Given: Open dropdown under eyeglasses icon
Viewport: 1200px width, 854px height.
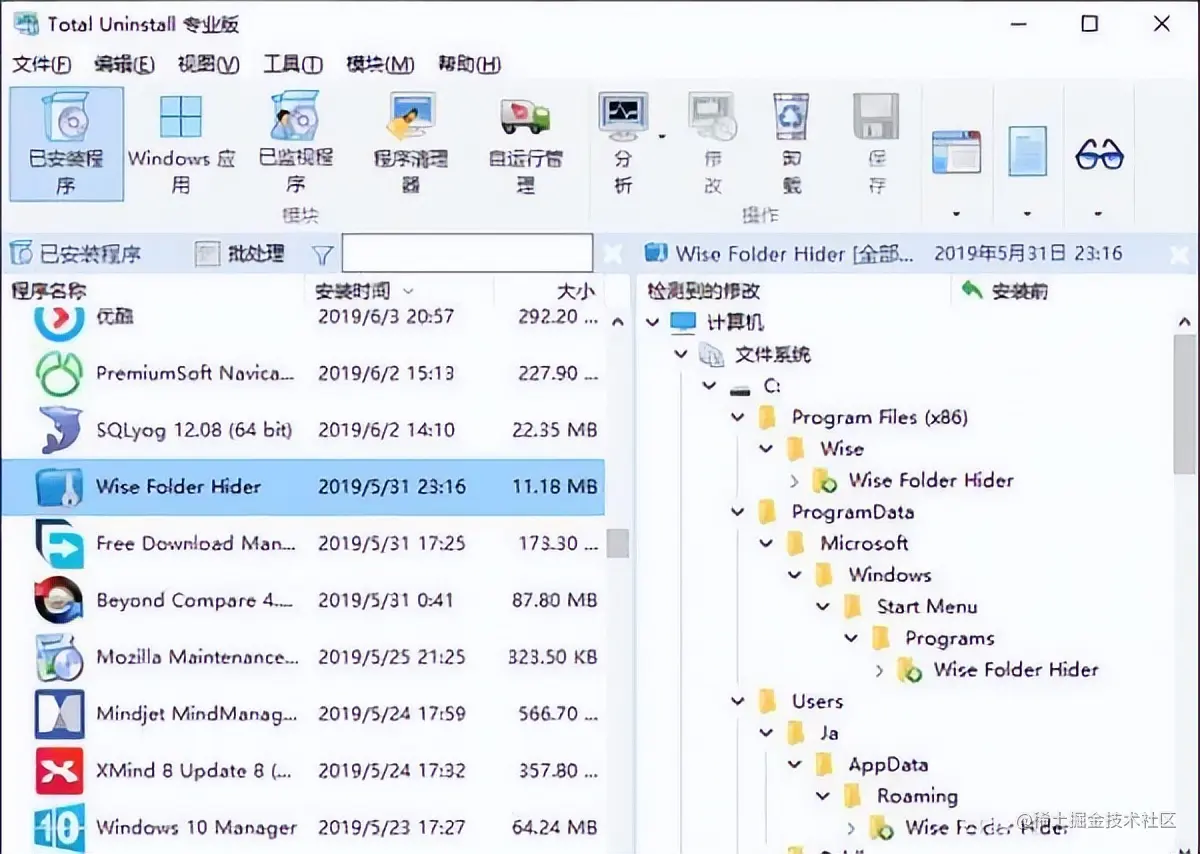Looking at the screenshot, I should point(1099,213).
